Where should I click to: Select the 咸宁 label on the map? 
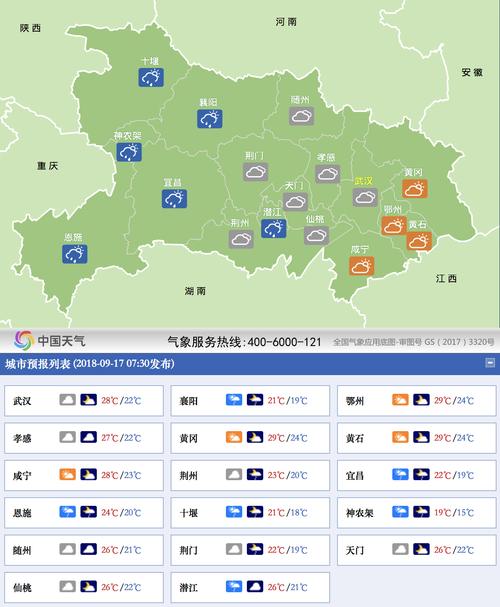(x=360, y=250)
